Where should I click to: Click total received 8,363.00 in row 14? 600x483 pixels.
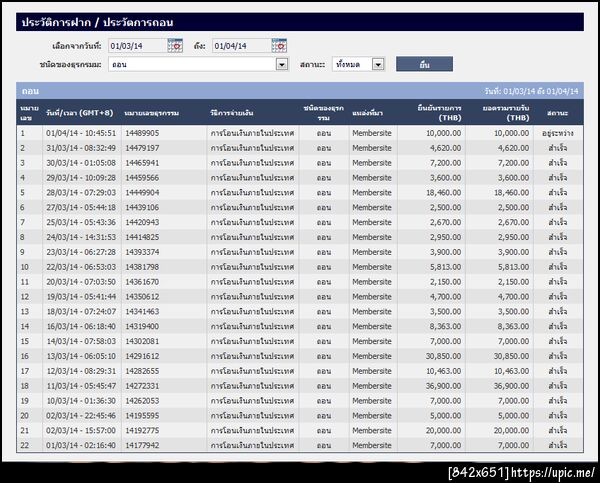514,326
